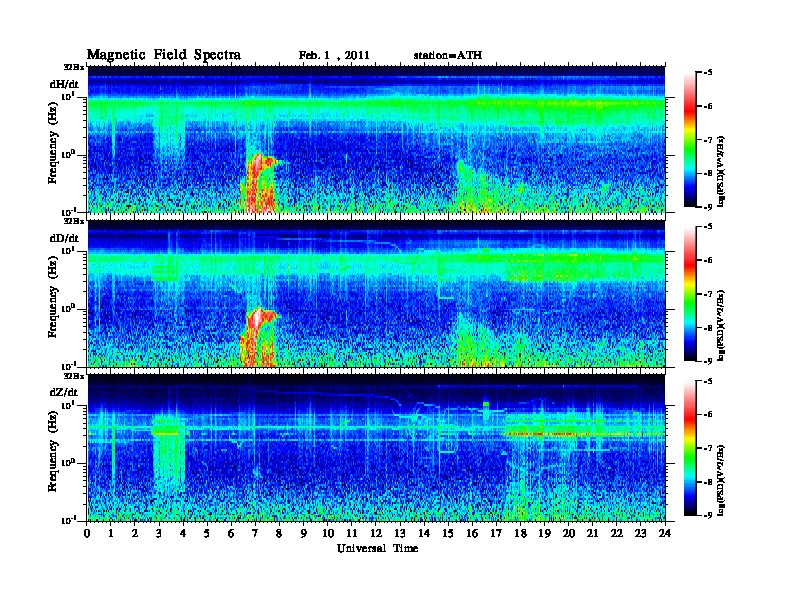
Task: Click the dZ/dt panel color bar
Action: point(690,448)
